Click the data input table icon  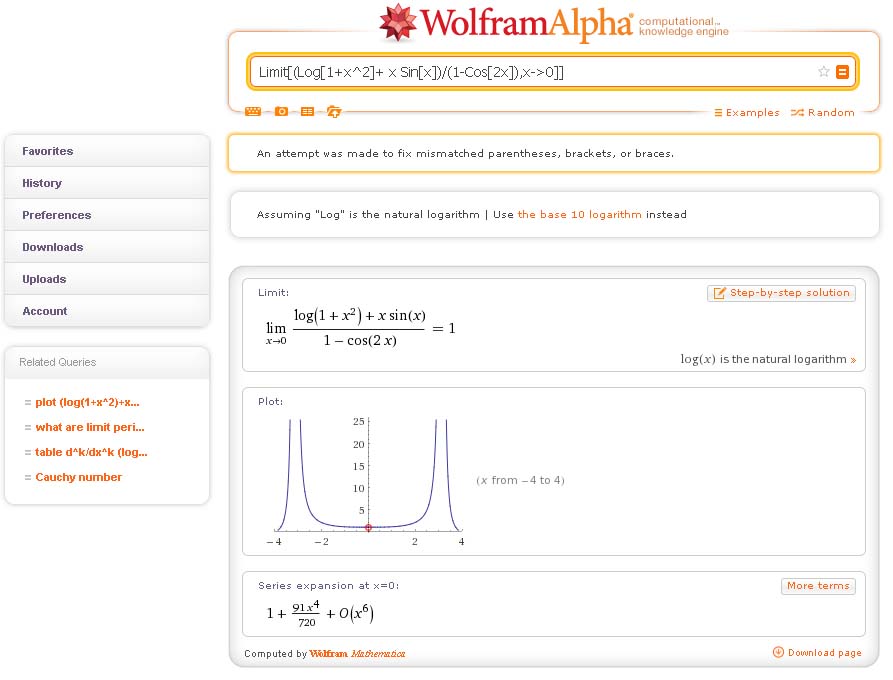(x=307, y=112)
